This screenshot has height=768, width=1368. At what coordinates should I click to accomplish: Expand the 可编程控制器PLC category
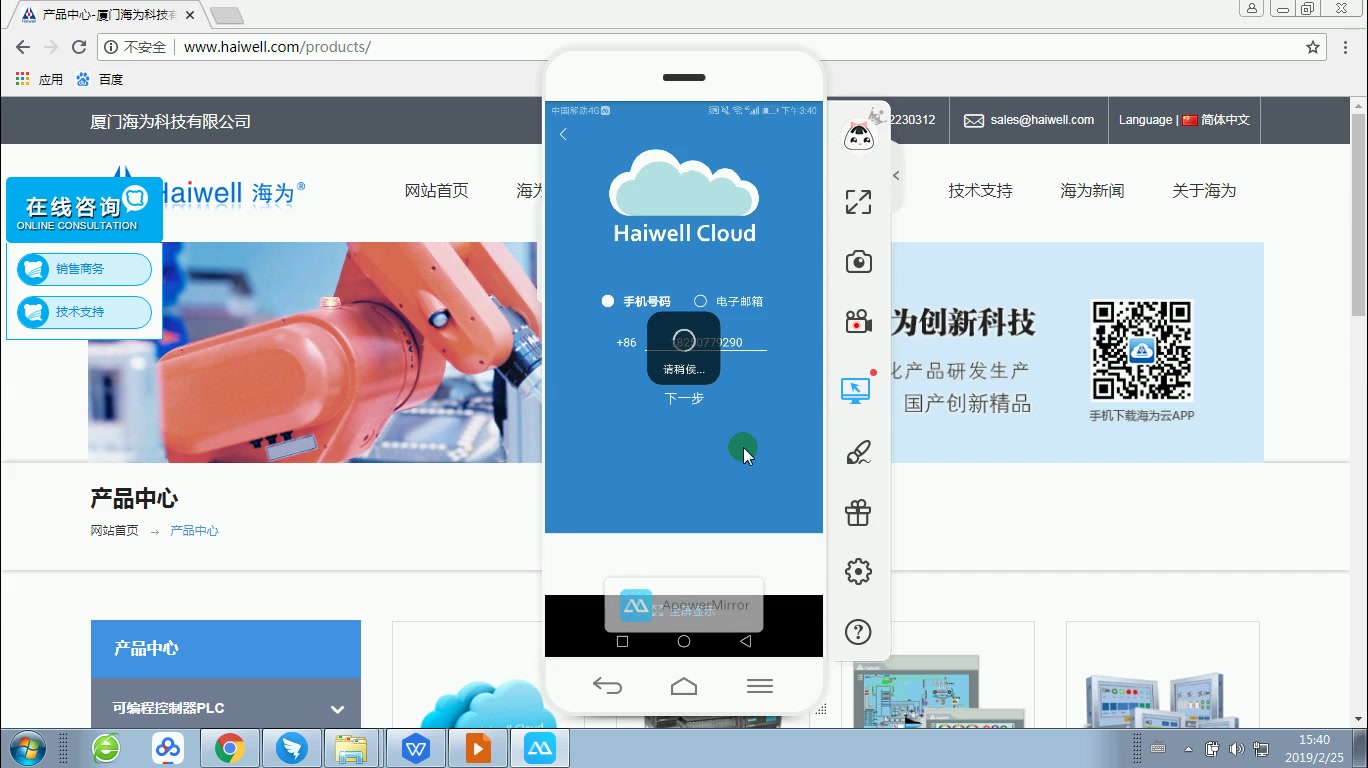pos(226,708)
